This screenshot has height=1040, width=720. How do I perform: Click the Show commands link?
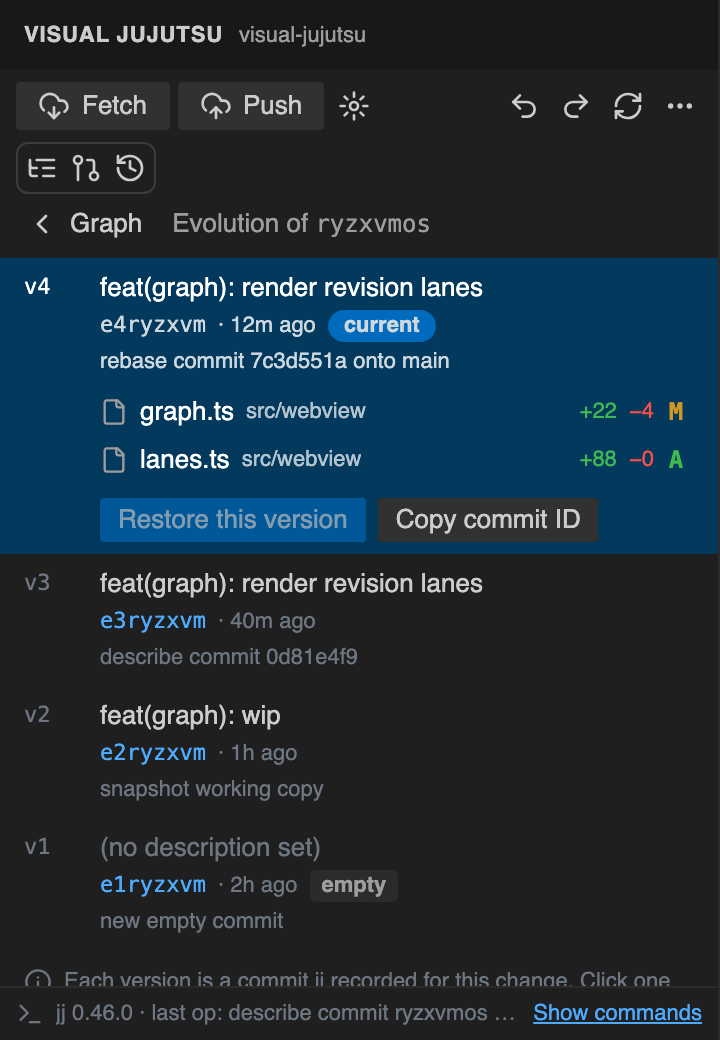point(617,1013)
